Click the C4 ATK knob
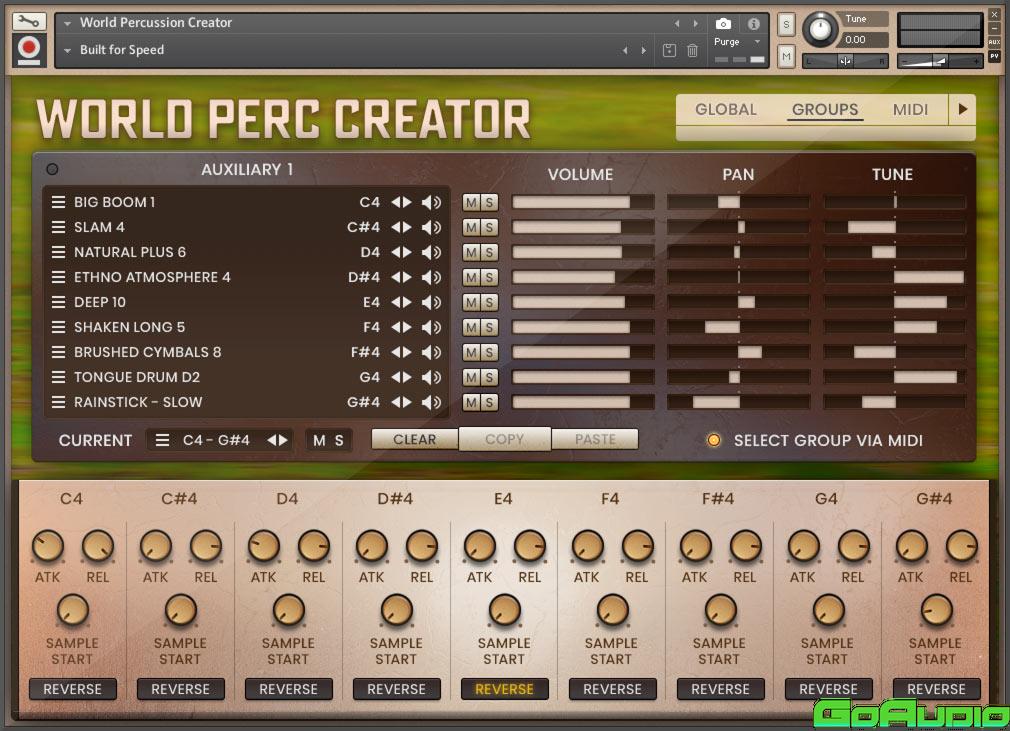This screenshot has width=1010, height=731. point(48,546)
